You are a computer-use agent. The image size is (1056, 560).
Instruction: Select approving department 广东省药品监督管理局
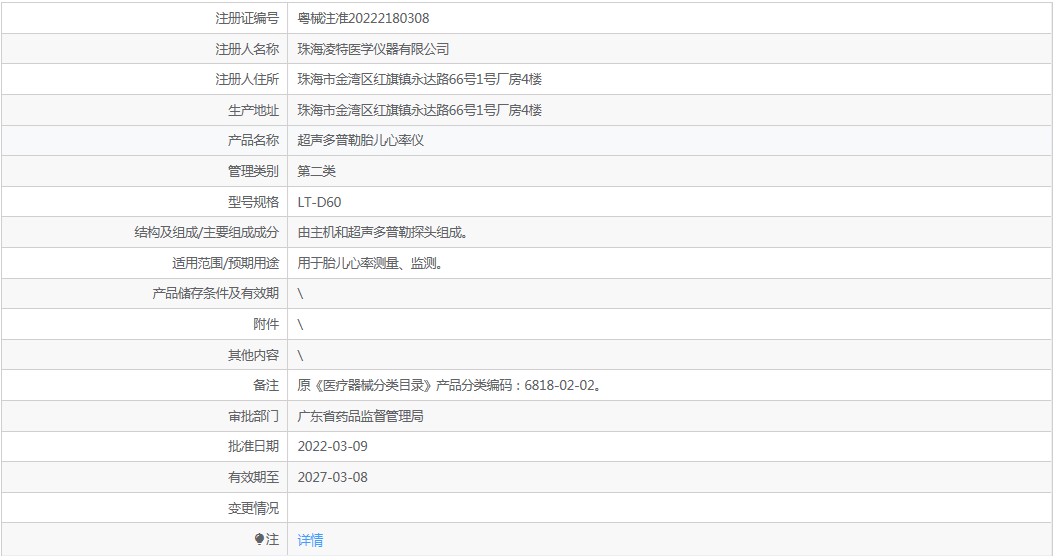[x=360, y=416]
